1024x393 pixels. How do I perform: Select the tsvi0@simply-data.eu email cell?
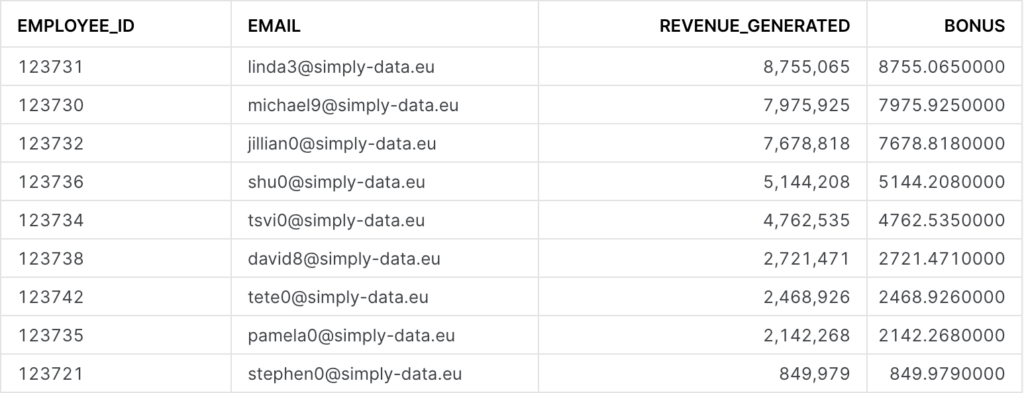385,221
